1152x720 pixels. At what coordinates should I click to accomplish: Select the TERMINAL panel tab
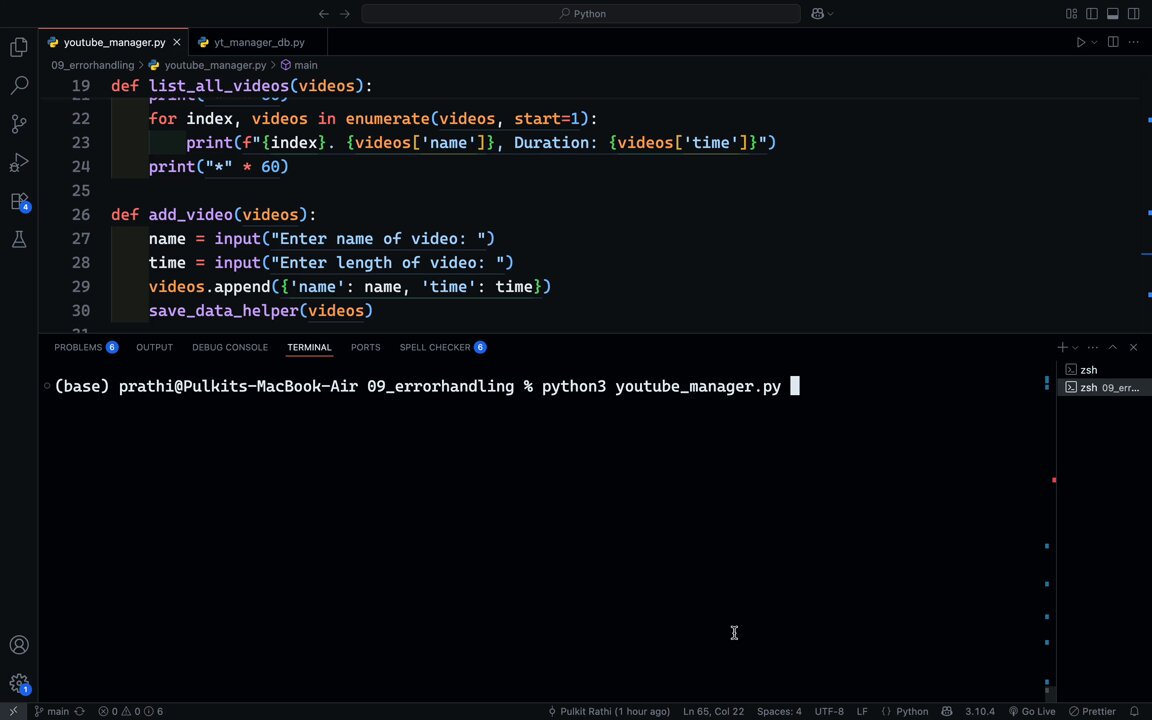(309, 348)
